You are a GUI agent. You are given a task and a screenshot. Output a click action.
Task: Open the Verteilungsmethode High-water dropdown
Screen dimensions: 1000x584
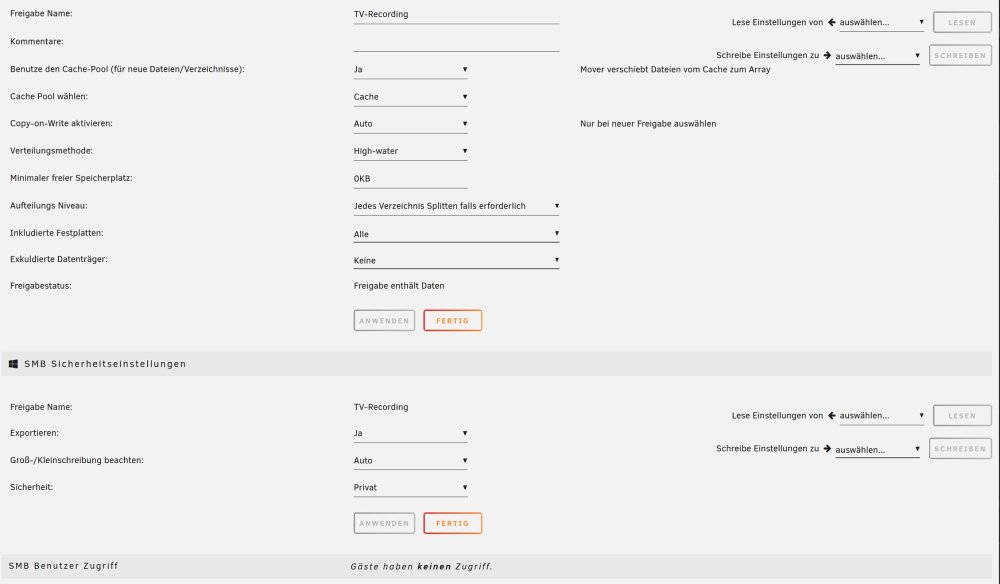tap(410, 151)
